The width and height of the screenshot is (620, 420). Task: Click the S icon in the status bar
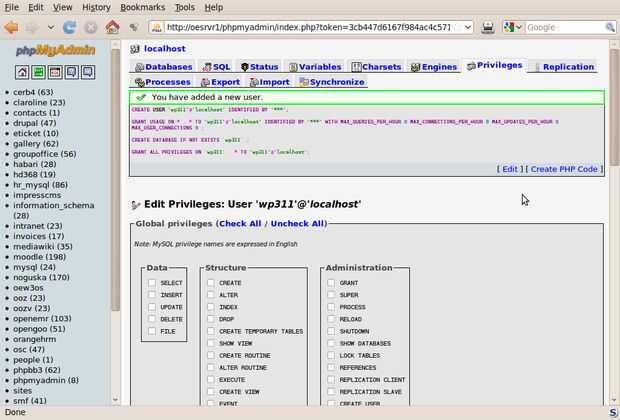[613, 412]
